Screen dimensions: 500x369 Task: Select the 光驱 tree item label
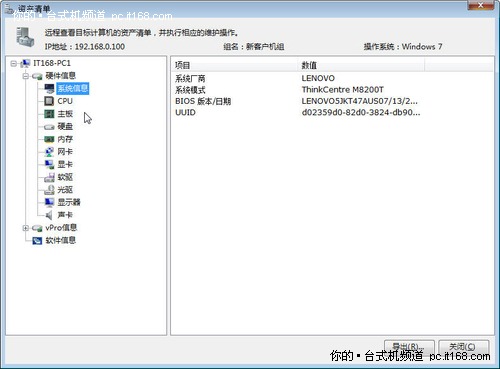pyautogui.click(x=65, y=190)
